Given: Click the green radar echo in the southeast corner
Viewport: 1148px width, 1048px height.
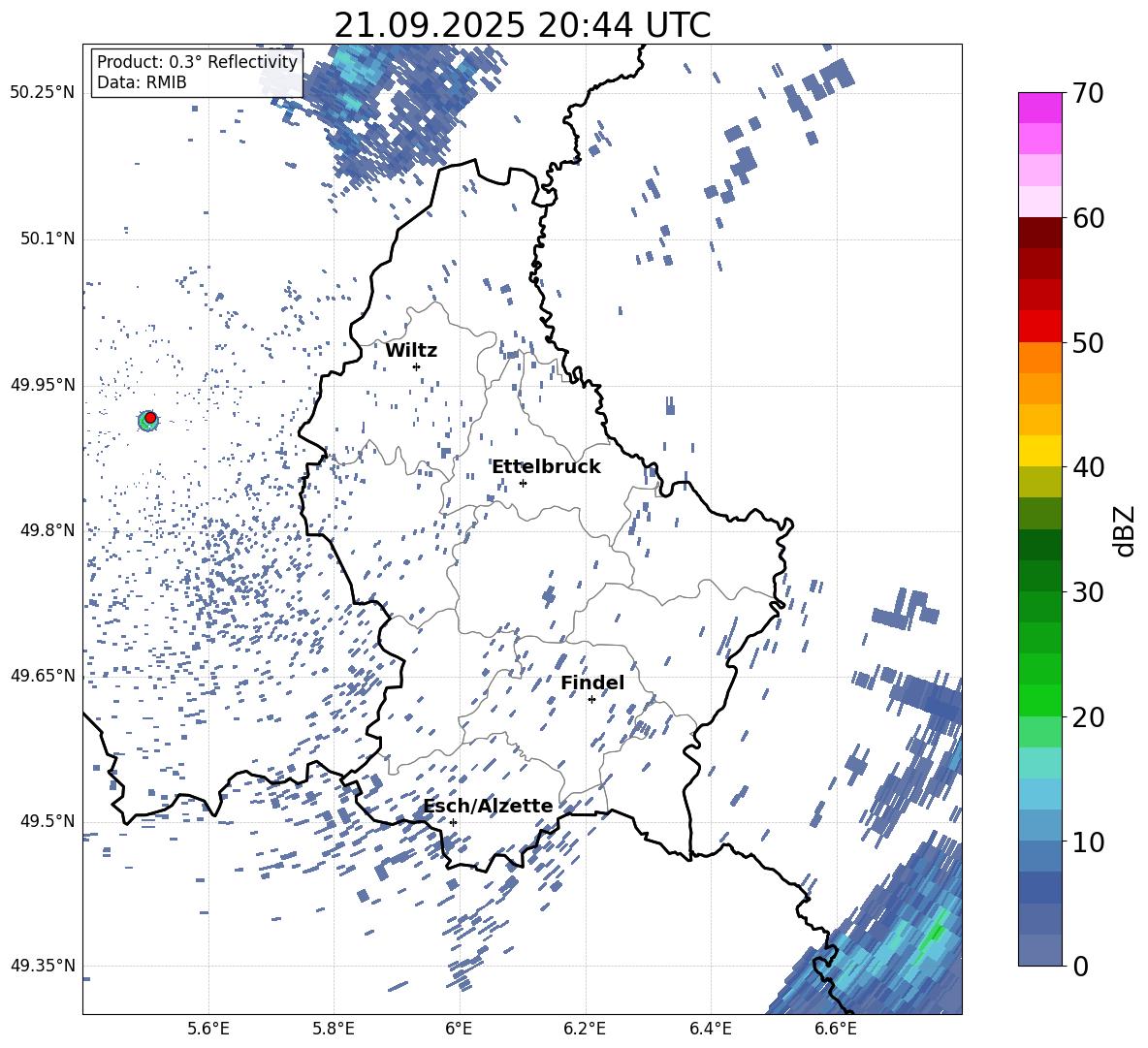Looking at the screenshot, I should point(935,936).
